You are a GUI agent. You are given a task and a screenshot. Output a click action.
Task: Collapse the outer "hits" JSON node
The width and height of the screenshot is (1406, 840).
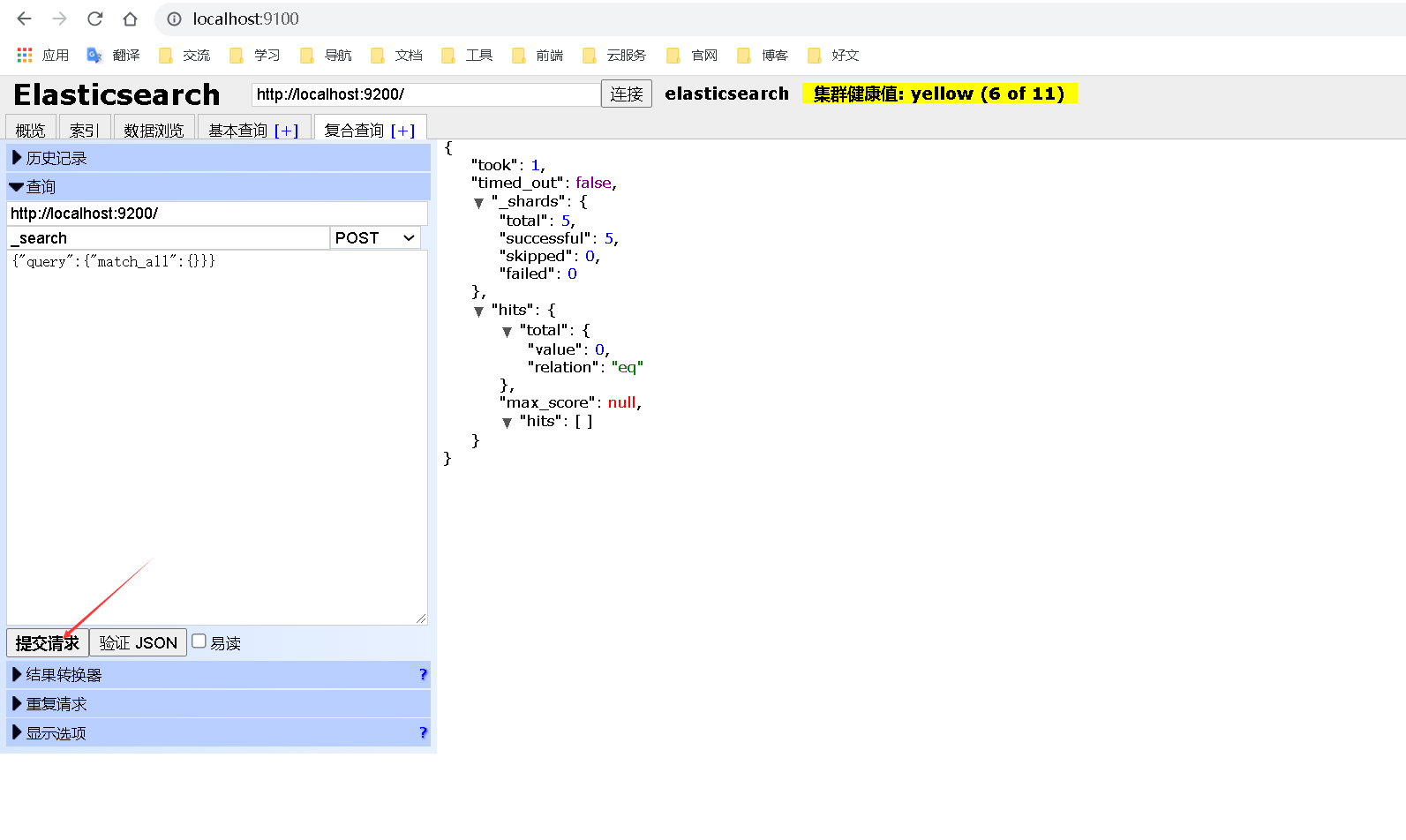pyautogui.click(x=478, y=311)
